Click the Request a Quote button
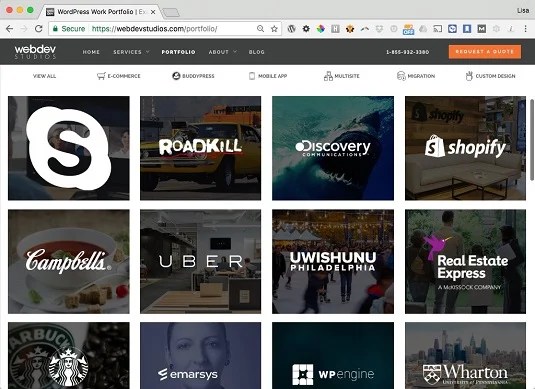This screenshot has width=535, height=389. tap(485, 52)
